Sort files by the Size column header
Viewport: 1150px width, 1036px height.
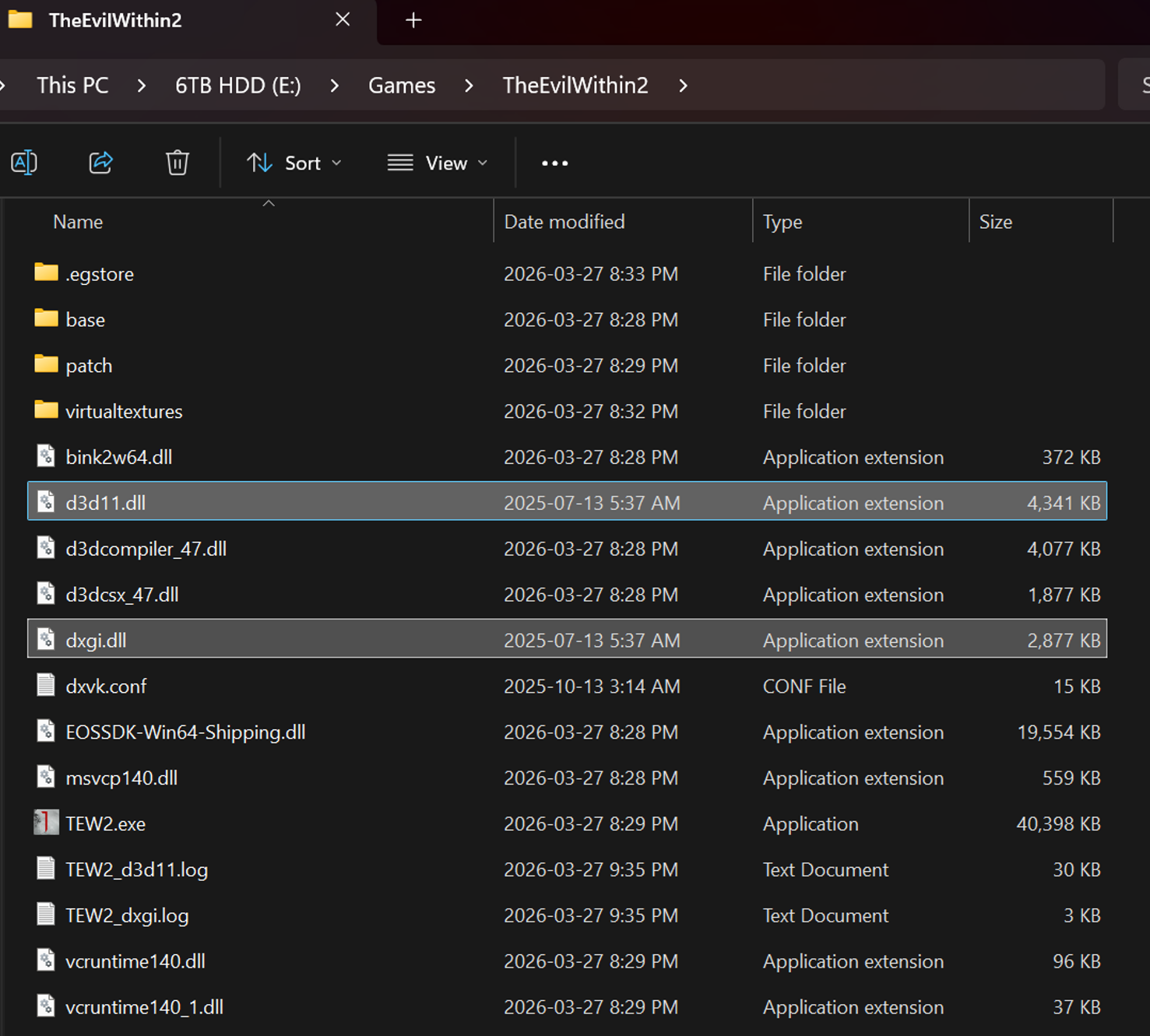coord(996,222)
